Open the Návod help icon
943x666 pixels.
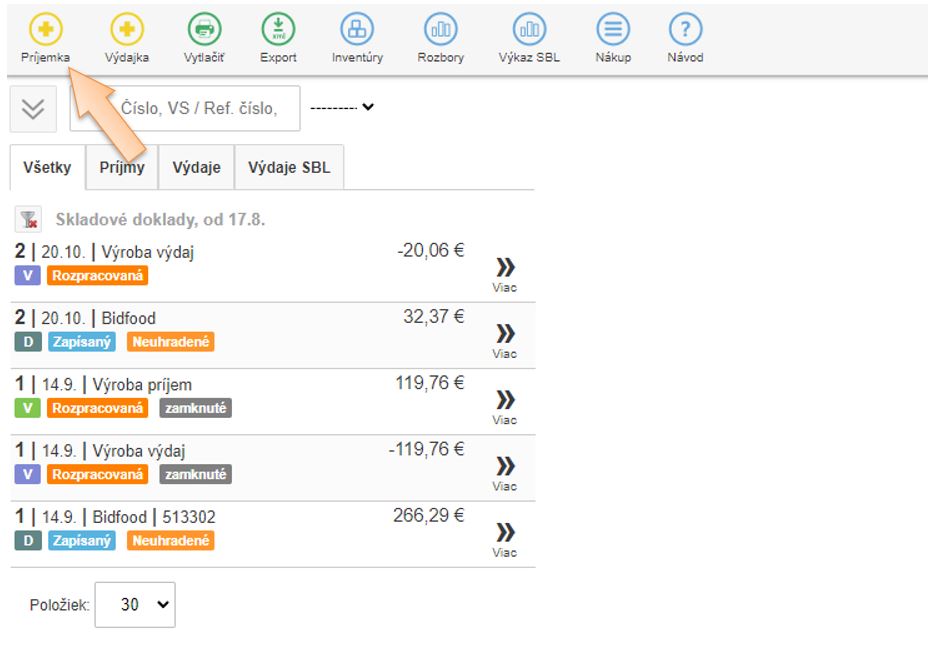point(685,30)
